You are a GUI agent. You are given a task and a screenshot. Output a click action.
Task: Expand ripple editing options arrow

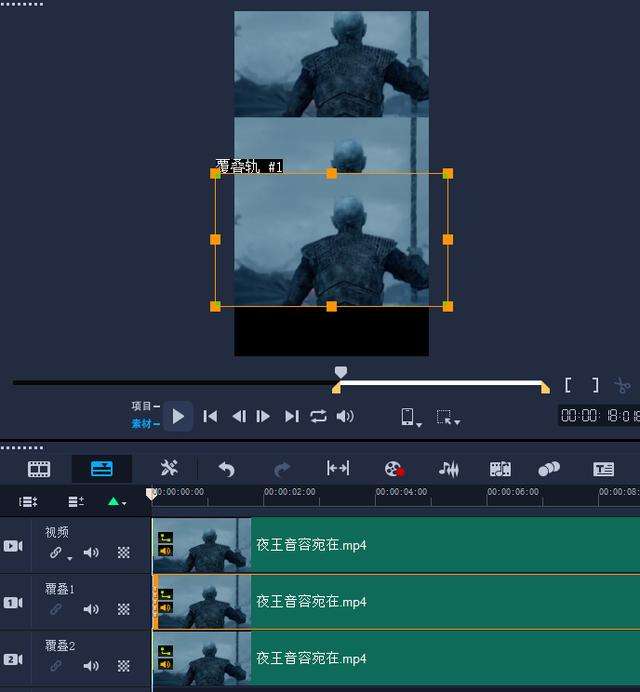(x=69, y=559)
